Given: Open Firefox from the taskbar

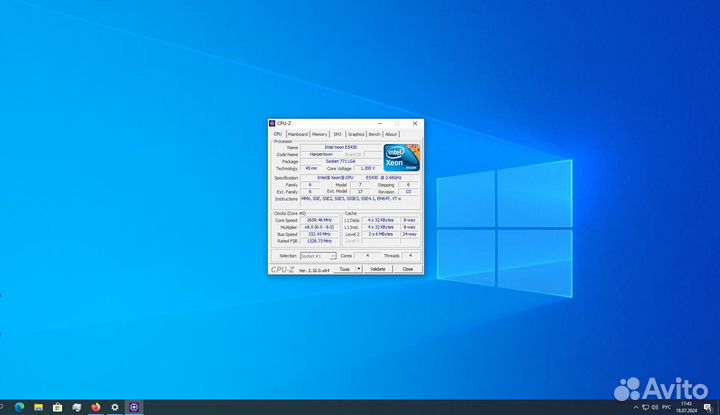Looking at the screenshot, I should (x=96, y=408).
